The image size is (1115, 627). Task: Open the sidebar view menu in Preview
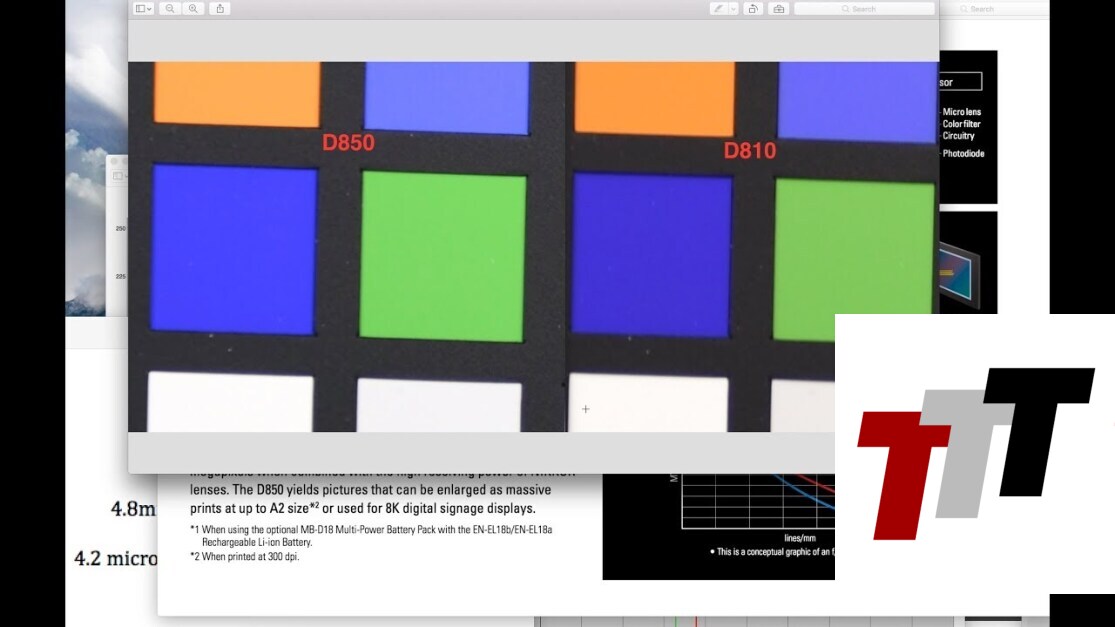(144, 9)
